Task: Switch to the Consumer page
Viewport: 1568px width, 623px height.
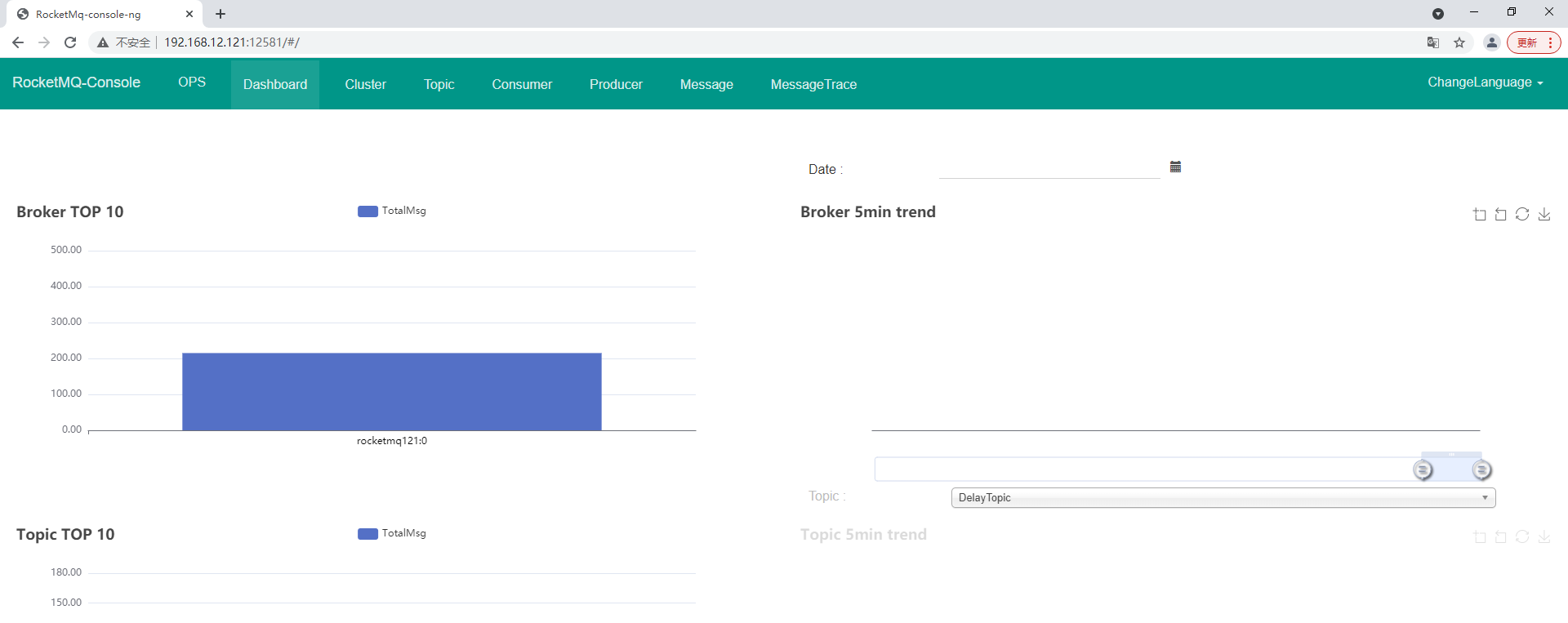Action: click(522, 84)
